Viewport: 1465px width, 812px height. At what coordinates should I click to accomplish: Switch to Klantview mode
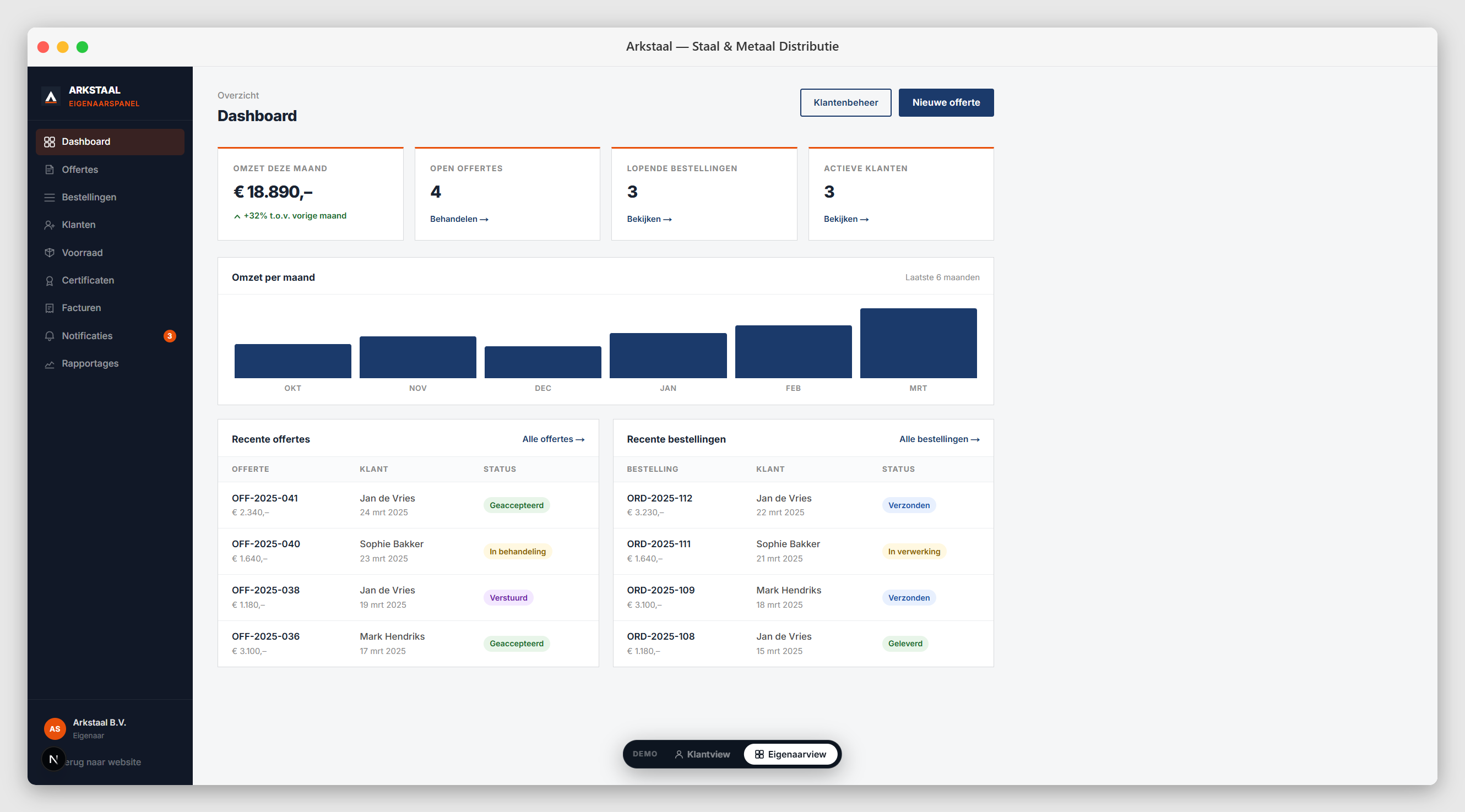pyautogui.click(x=702, y=754)
